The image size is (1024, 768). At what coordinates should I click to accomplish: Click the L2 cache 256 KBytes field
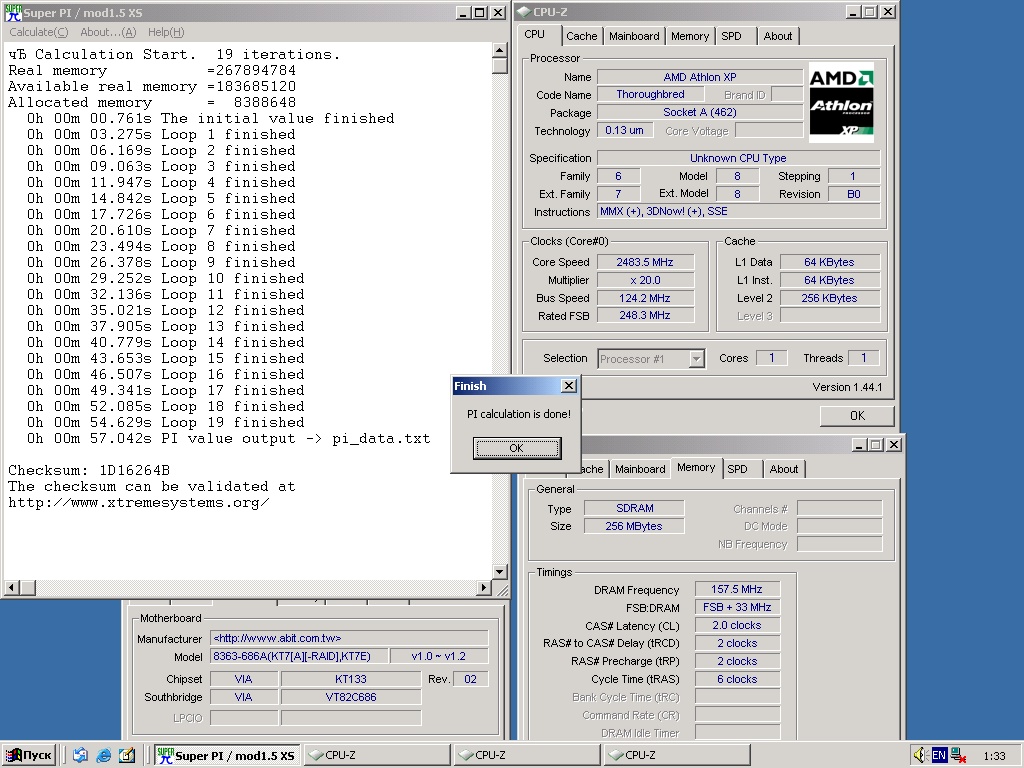pos(829,298)
